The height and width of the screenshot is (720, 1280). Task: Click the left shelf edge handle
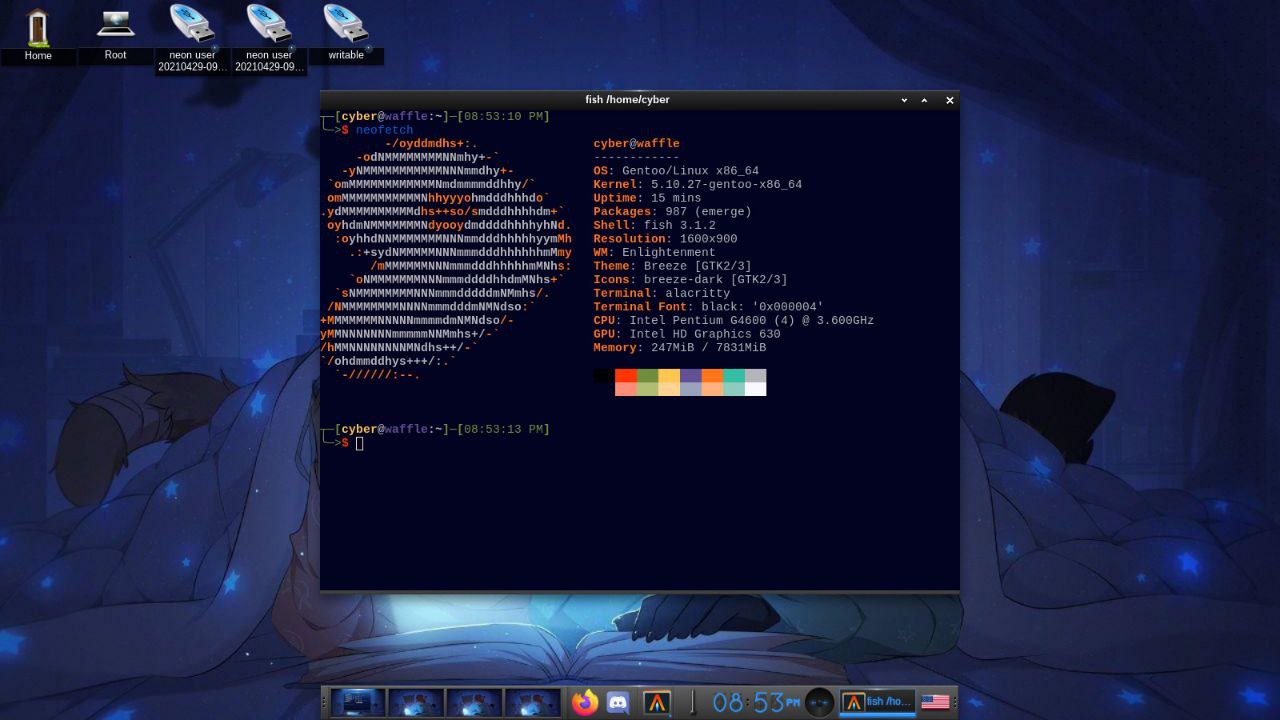pyautogui.click(x=324, y=702)
